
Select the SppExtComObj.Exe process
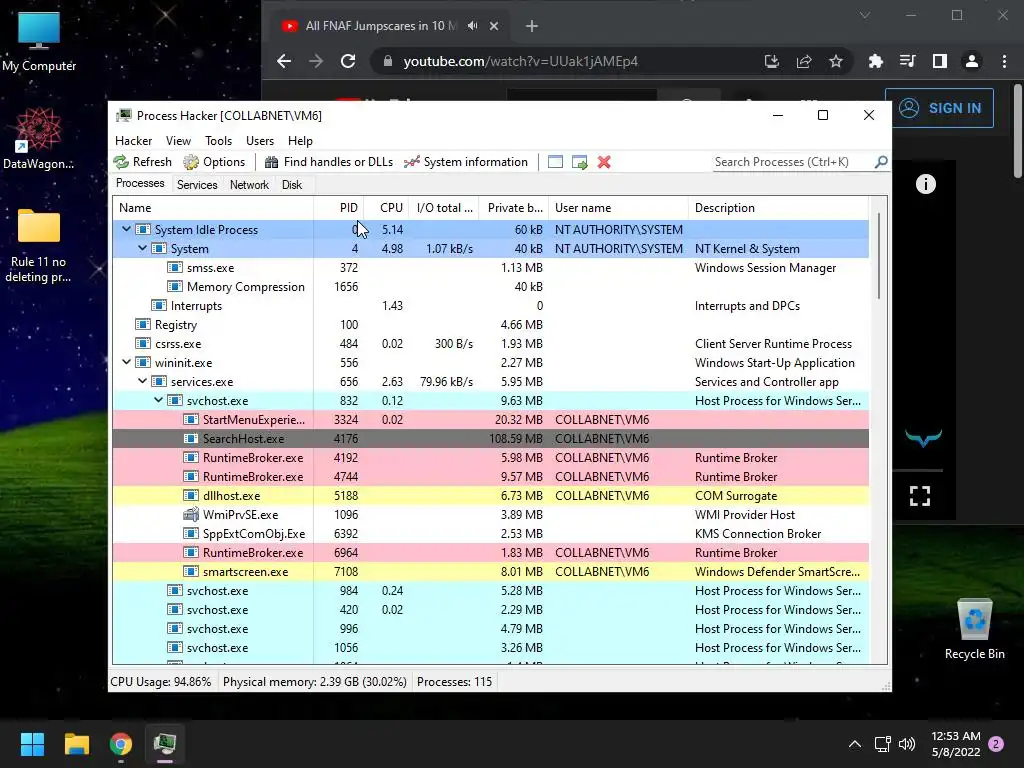(490, 533)
